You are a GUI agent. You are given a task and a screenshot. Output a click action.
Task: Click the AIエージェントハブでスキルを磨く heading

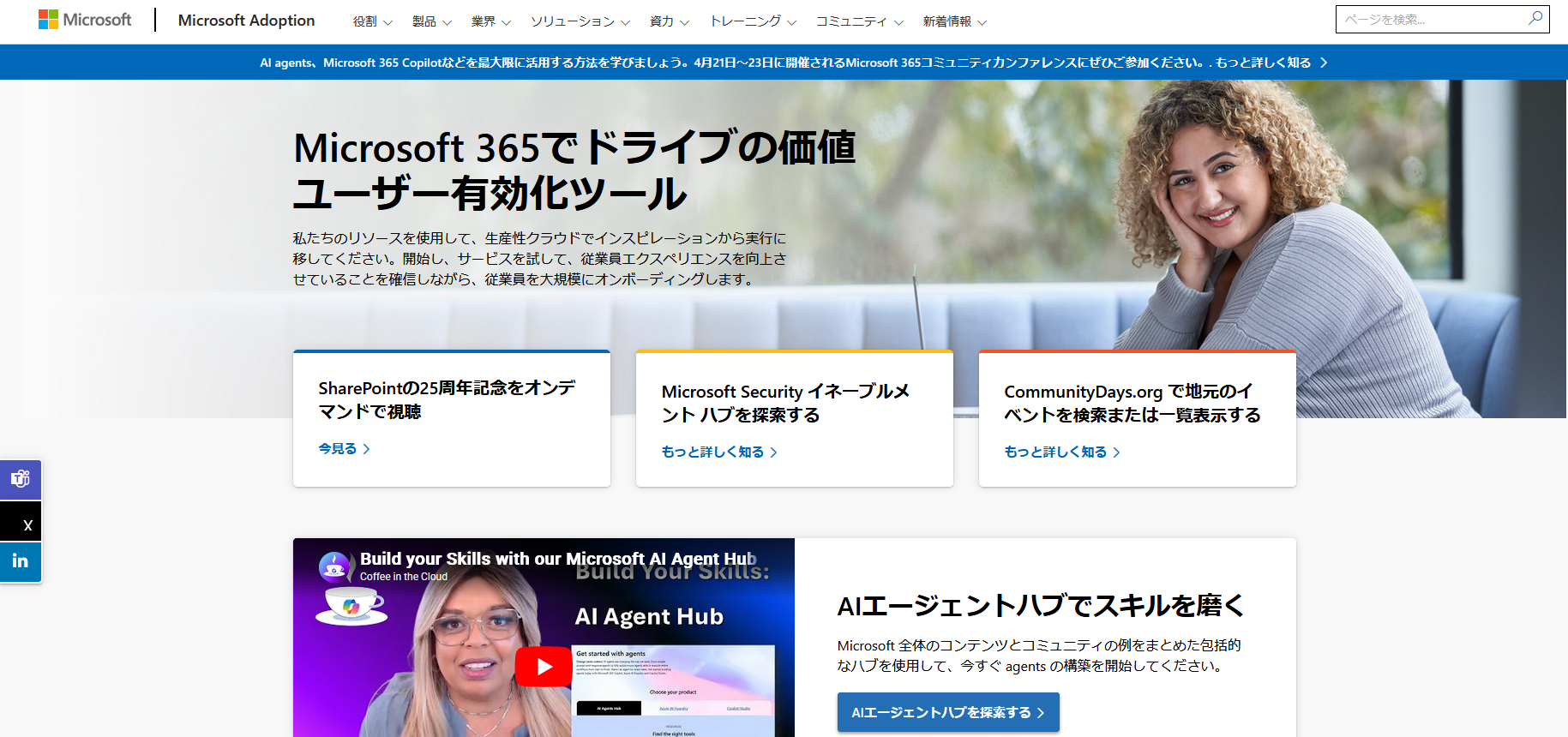1040,606
